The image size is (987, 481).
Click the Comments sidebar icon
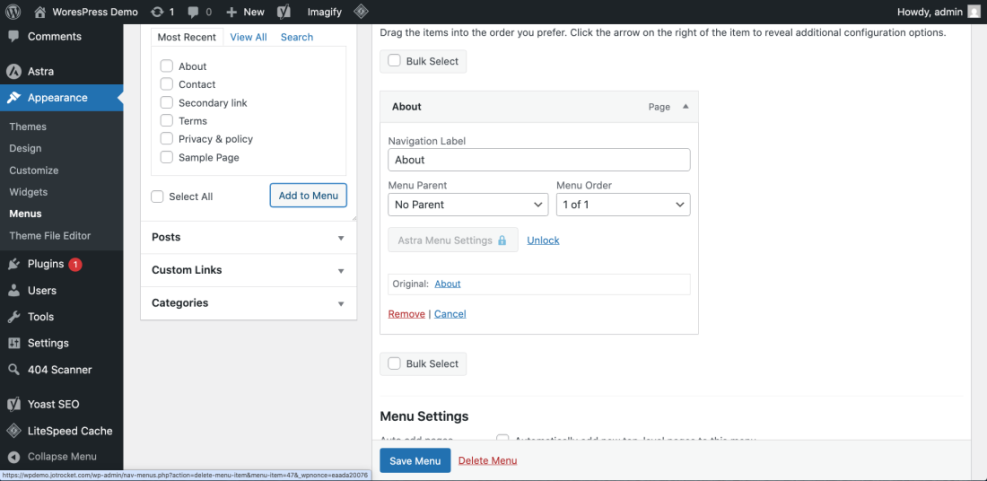tap(13, 37)
